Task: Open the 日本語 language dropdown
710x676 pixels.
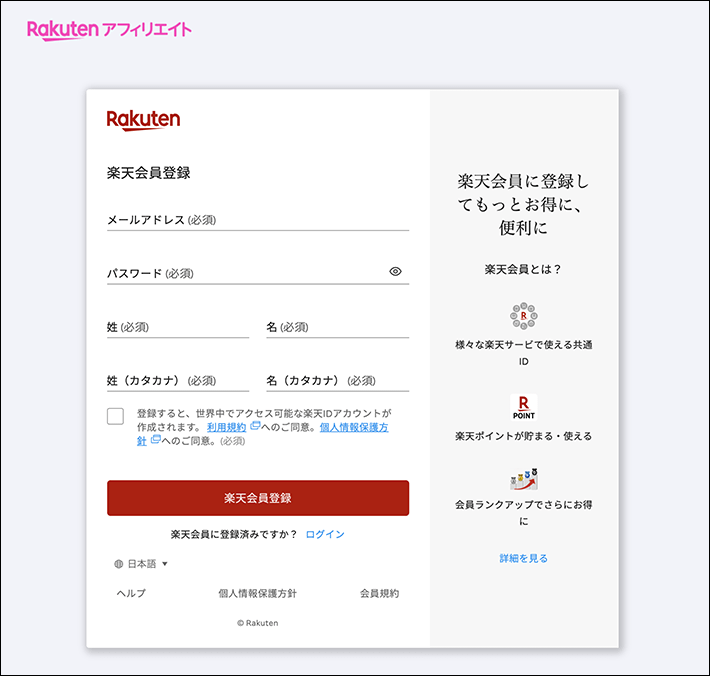Action: pos(141,564)
